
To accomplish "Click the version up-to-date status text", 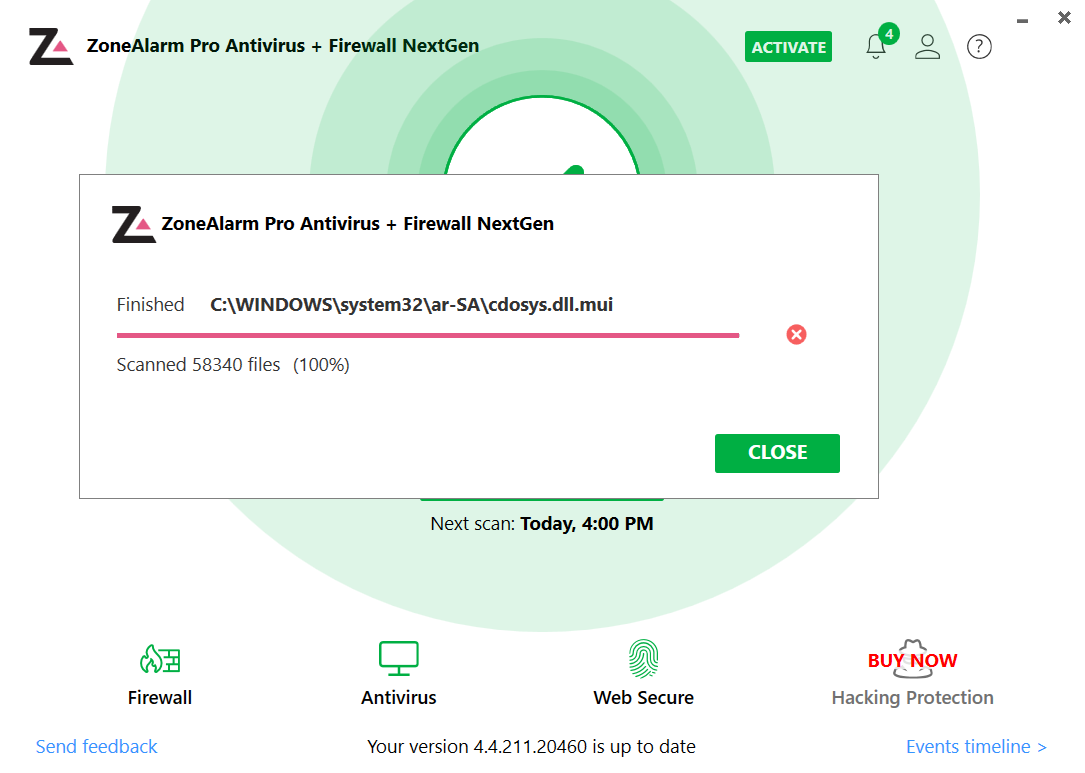I will (530, 746).
